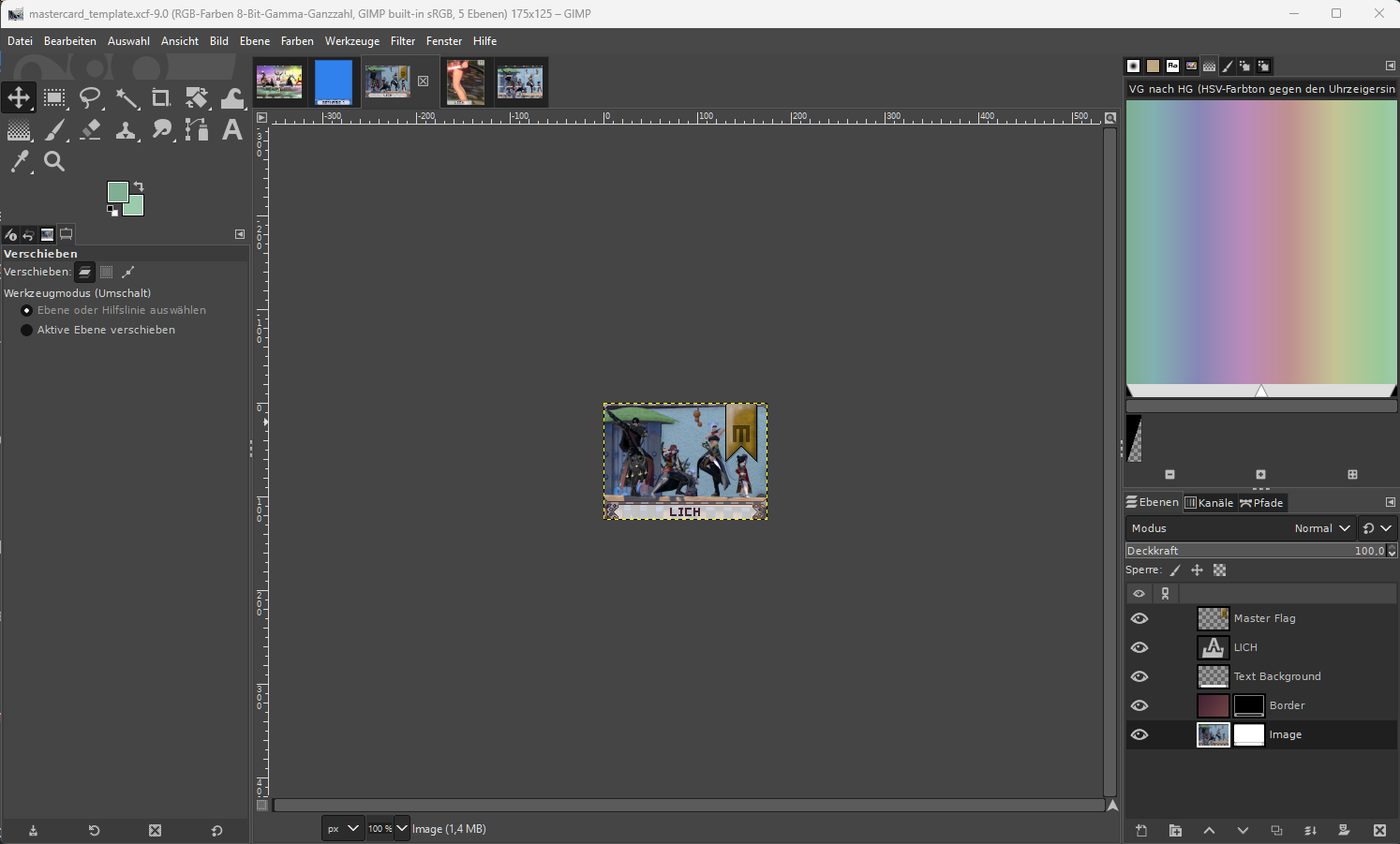Select the Move tool in the toolbox
The image size is (1400, 844).
tap(19, 97)
